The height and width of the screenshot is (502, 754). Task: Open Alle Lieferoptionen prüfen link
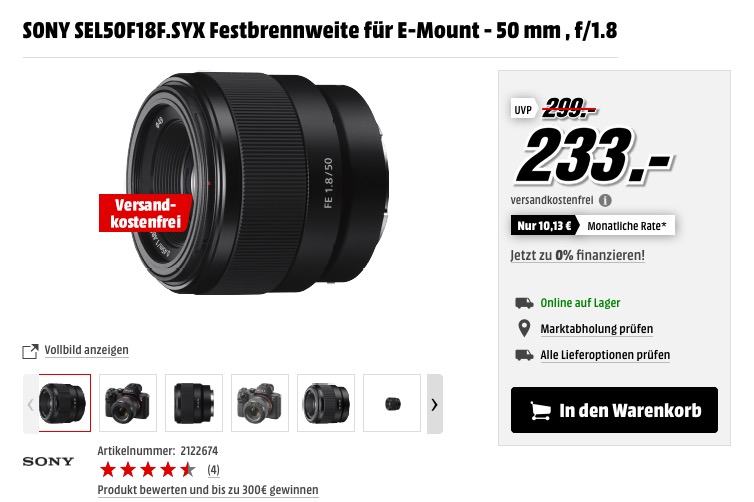(x=605, y=355)
